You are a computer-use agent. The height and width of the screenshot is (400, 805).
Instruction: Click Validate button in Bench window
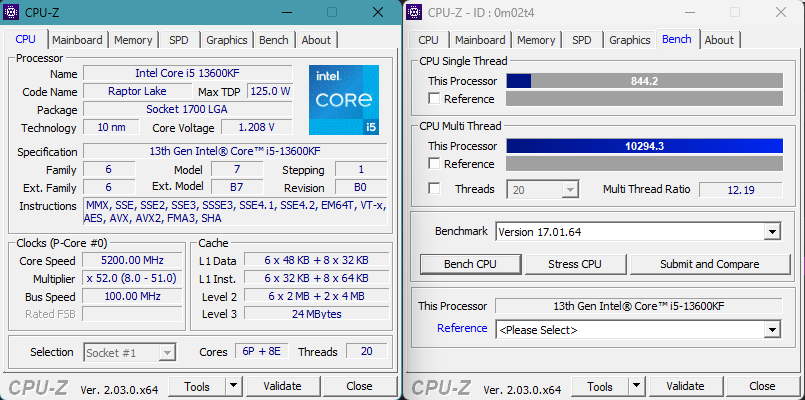point(685,386)
